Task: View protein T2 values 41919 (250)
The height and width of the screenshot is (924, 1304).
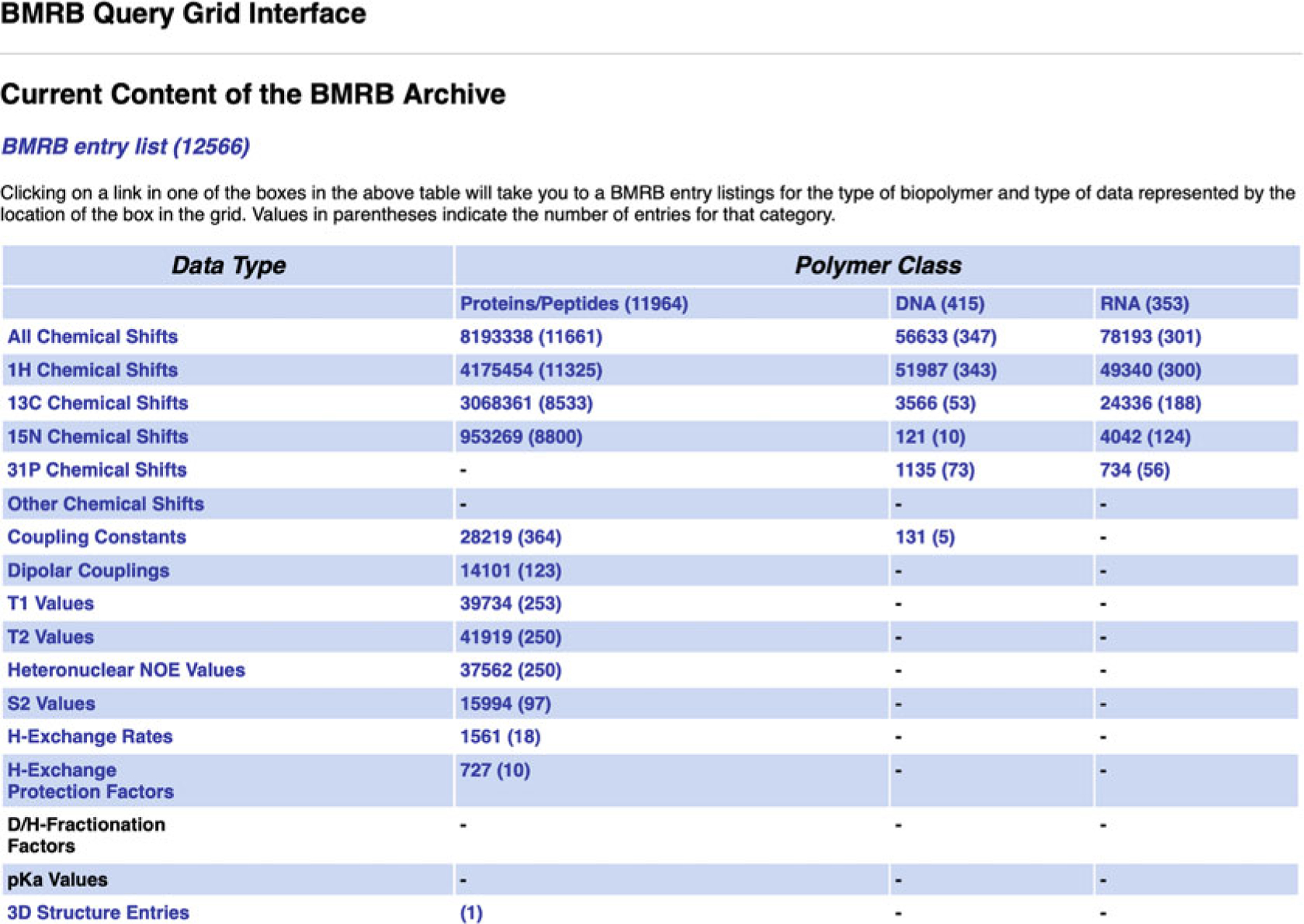Action: coord(511,637)
